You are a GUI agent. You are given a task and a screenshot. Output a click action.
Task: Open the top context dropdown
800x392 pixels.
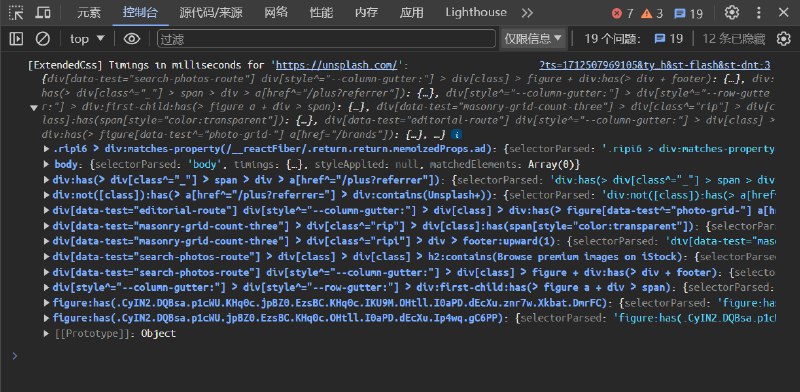pos(87,39)
